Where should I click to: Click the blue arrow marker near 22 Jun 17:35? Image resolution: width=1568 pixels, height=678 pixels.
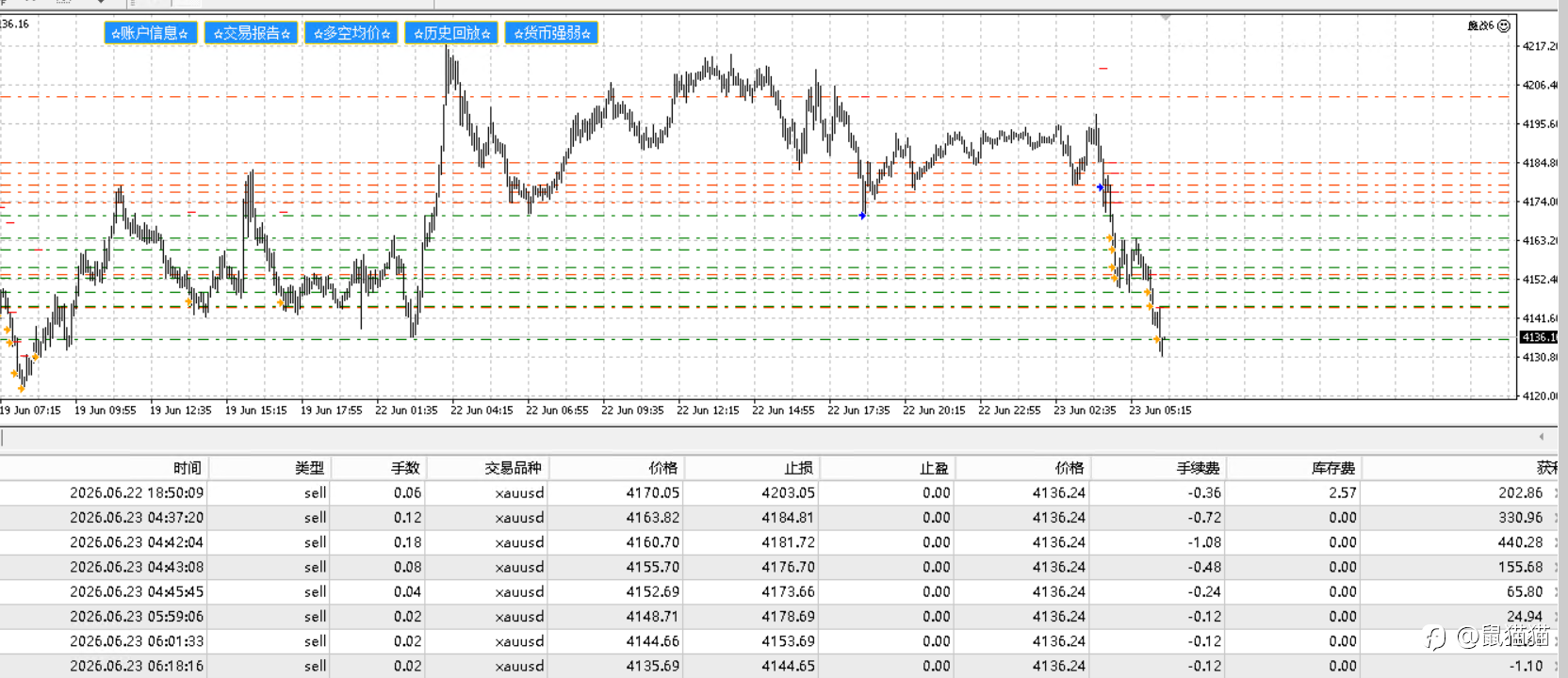click(862, 216)
